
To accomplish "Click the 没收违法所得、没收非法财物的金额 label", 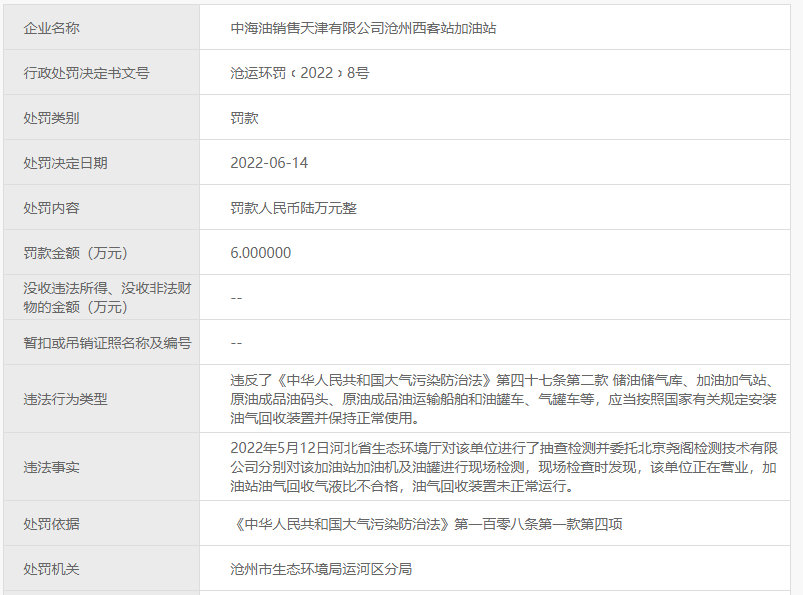I will click(107, 298).
